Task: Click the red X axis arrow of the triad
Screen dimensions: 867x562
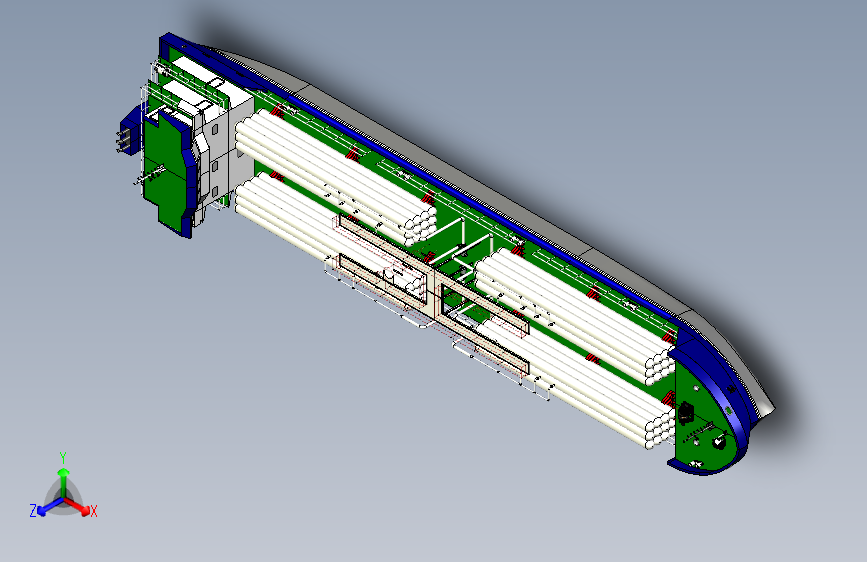Action: pyautogui.click(x=79, y=506)
